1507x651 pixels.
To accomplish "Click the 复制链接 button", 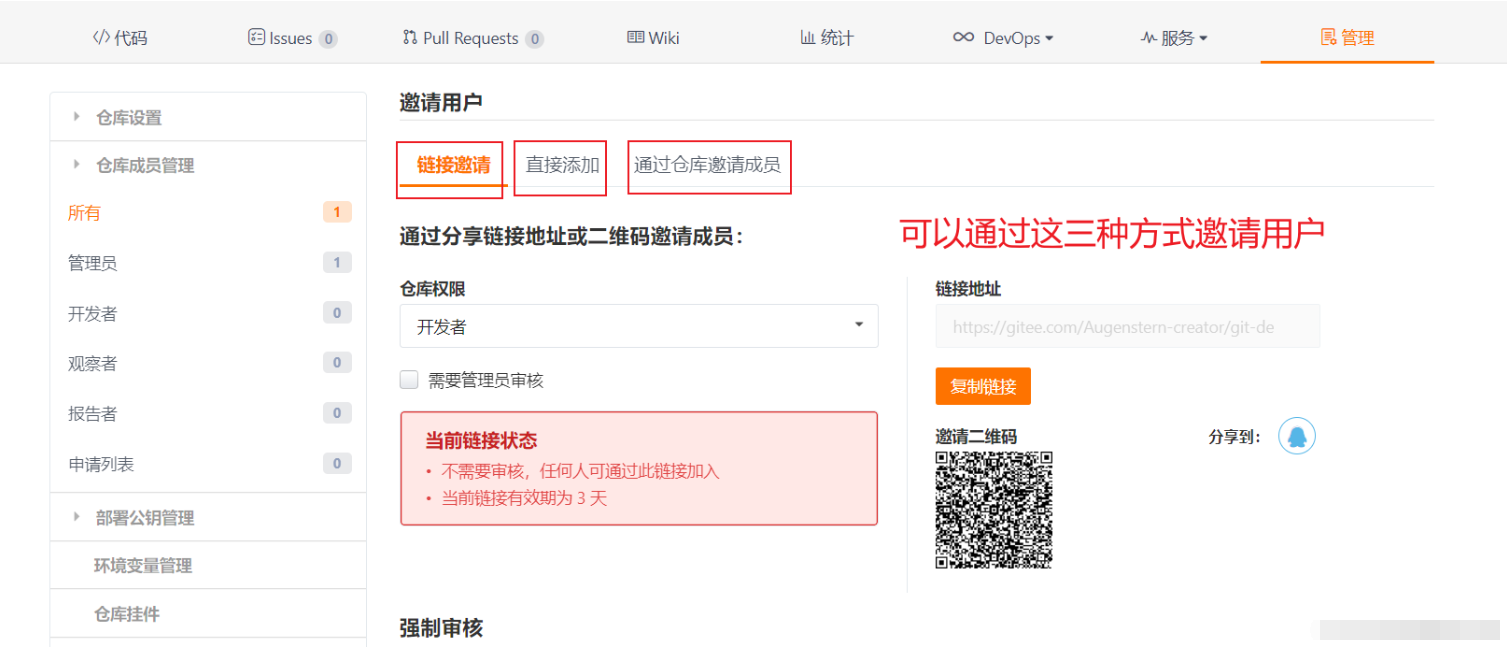I will [x=983, y=386].
